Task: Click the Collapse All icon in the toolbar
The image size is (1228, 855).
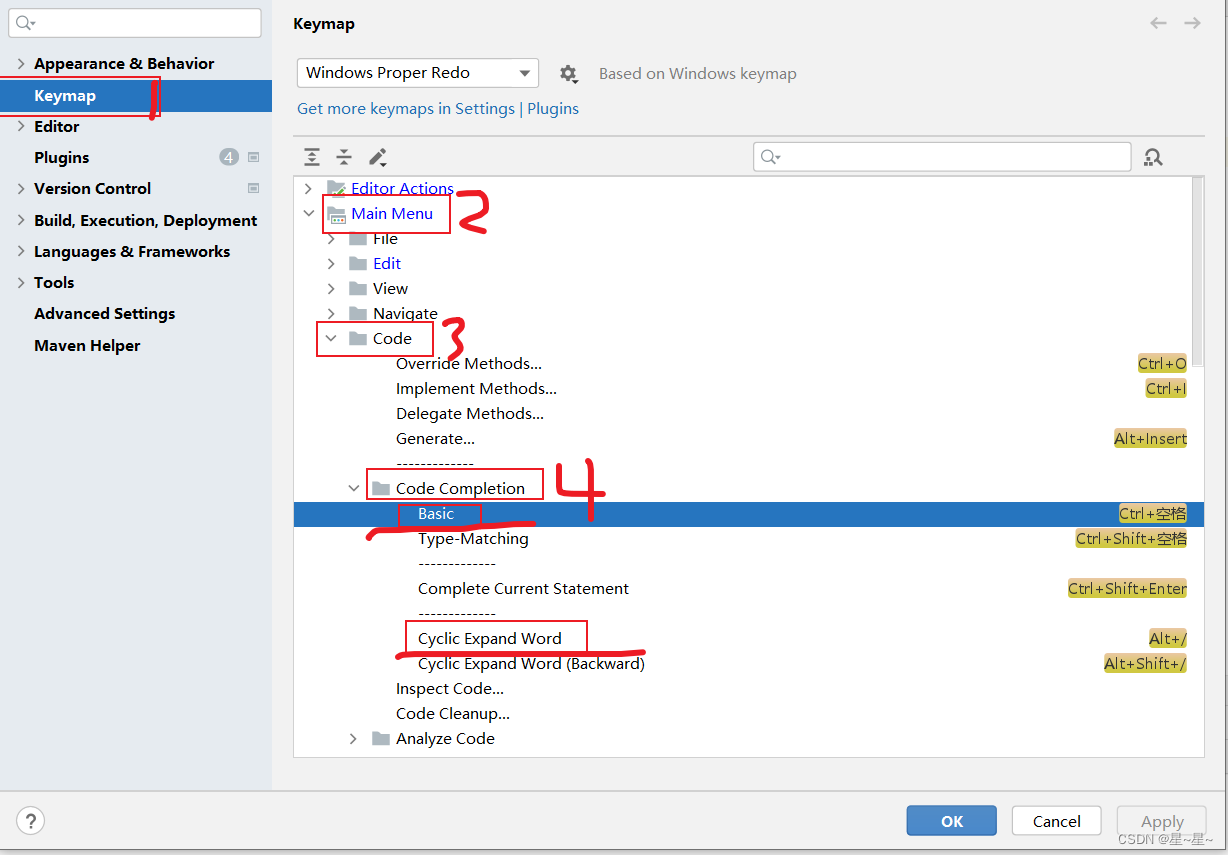Action: pos(343,157)
